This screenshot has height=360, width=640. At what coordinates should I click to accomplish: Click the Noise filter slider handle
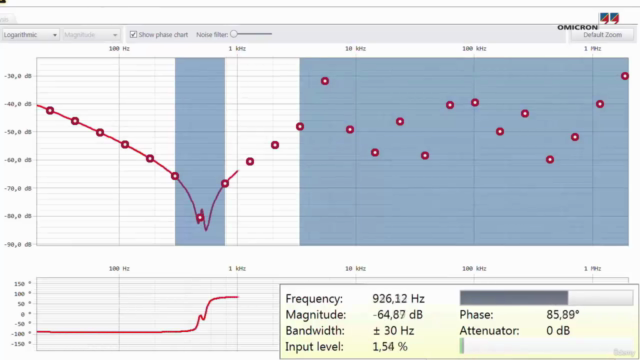pos(234,34)
